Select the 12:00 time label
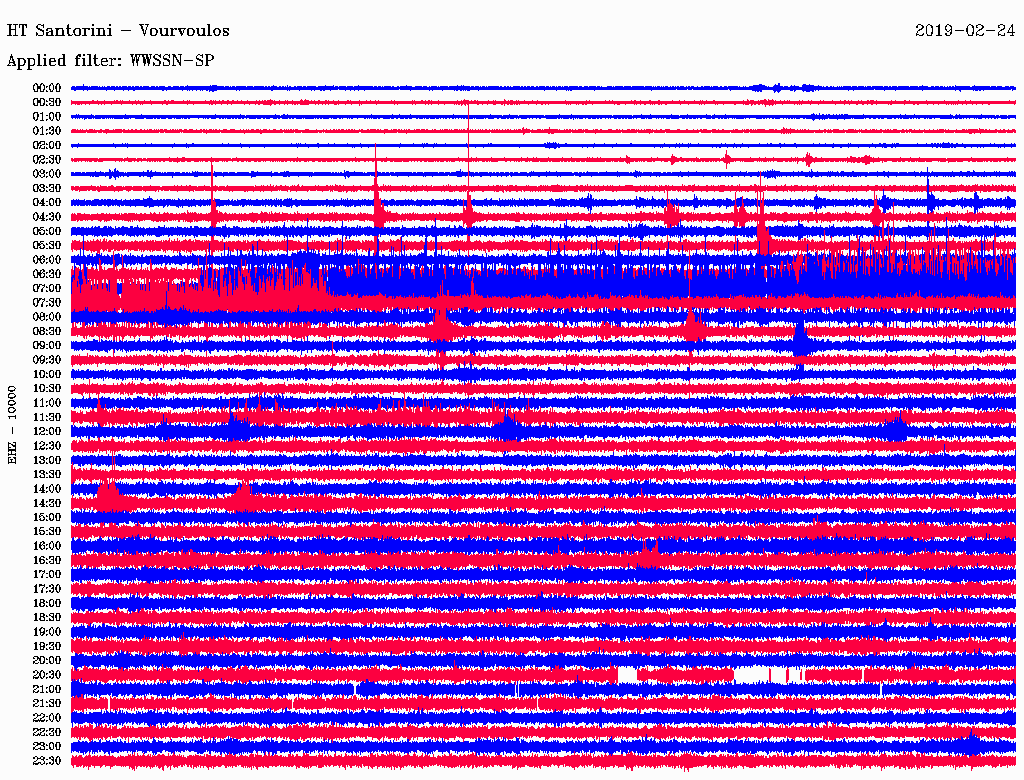This screenshot has width=1024, height=780. coord(46,432)
